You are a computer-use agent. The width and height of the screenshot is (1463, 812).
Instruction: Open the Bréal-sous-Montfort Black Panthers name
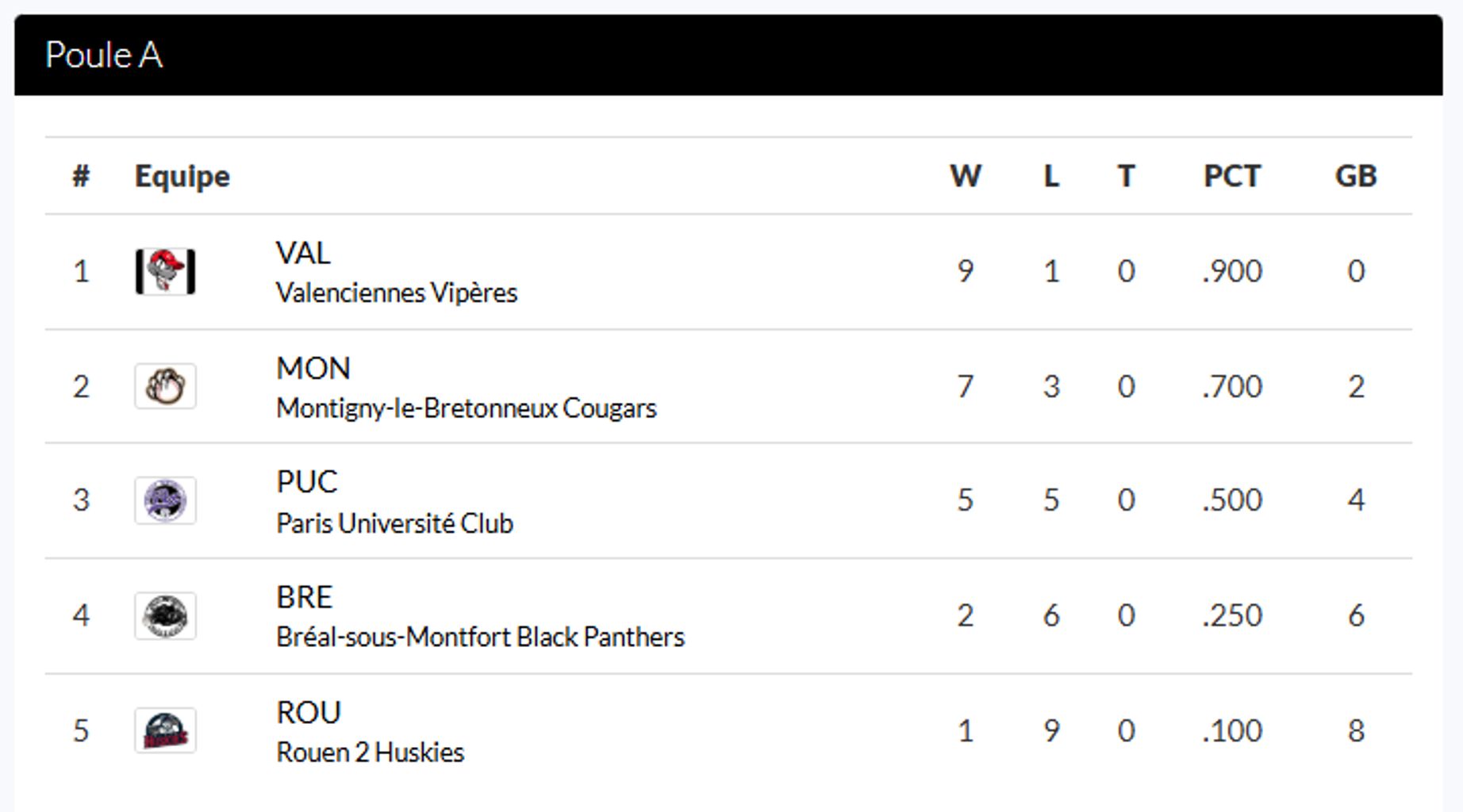pyautogui.click(x=480, y=637)
